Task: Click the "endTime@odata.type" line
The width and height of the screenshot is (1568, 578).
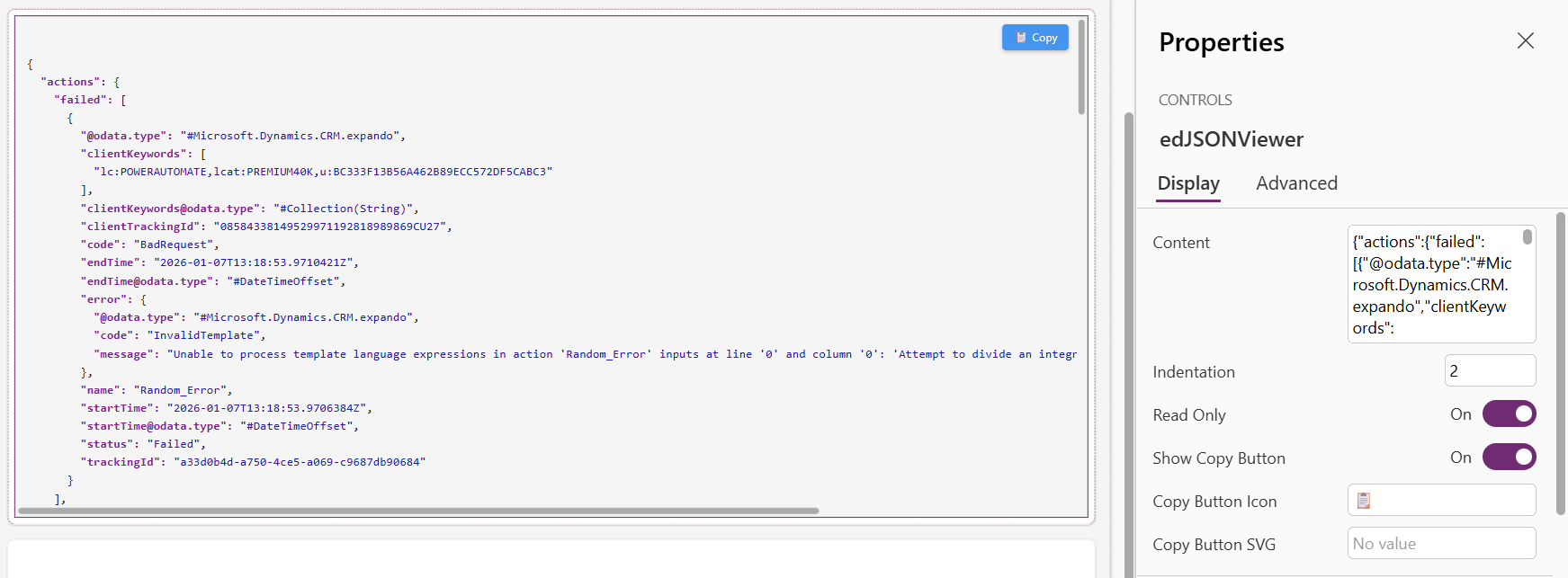Action: [x=213, y=281]
